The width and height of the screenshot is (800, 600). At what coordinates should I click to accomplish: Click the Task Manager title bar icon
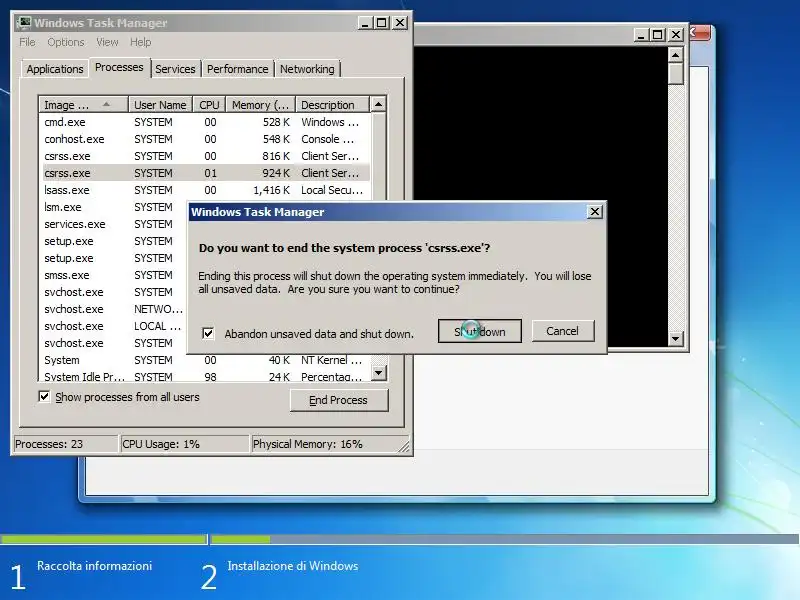23,22
